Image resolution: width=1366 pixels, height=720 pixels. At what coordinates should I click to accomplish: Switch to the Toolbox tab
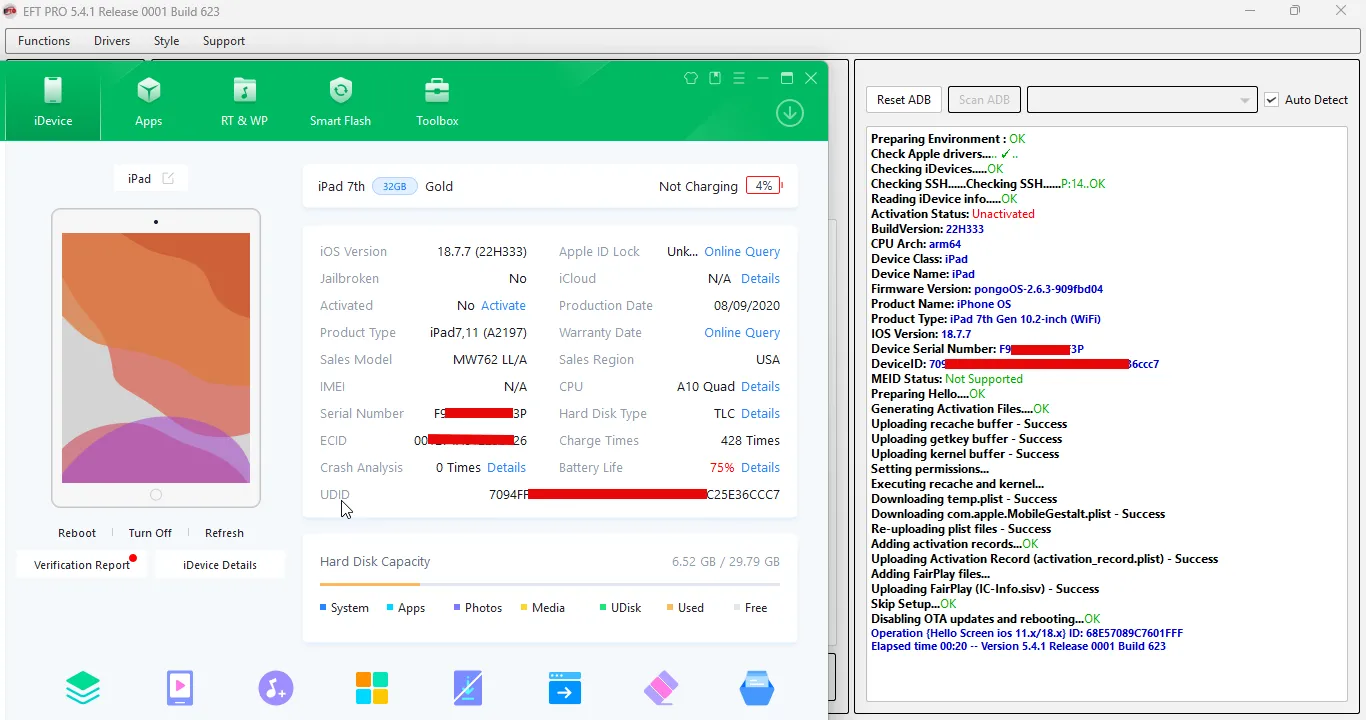[437, 102]
